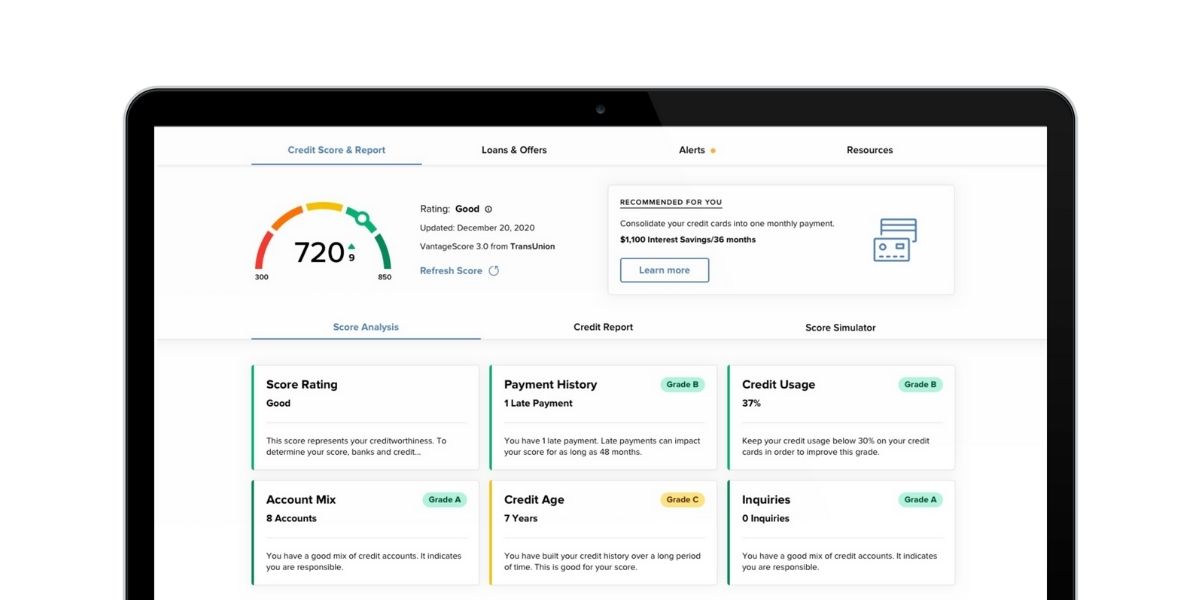Open the Score Rating card
Viewport: 1200px width, 600px height.
click(x=365, y=417)
